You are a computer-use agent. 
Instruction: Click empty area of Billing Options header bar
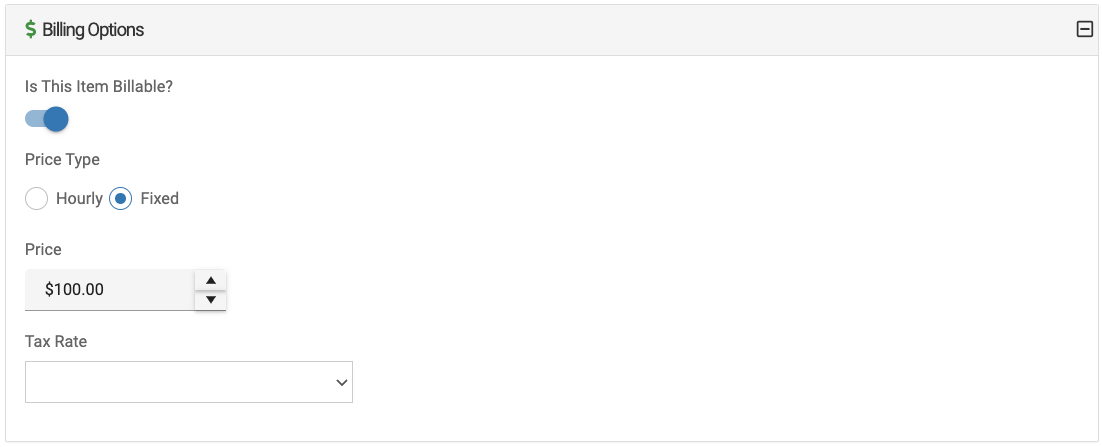pyautogui.click(x=600, y=30)
